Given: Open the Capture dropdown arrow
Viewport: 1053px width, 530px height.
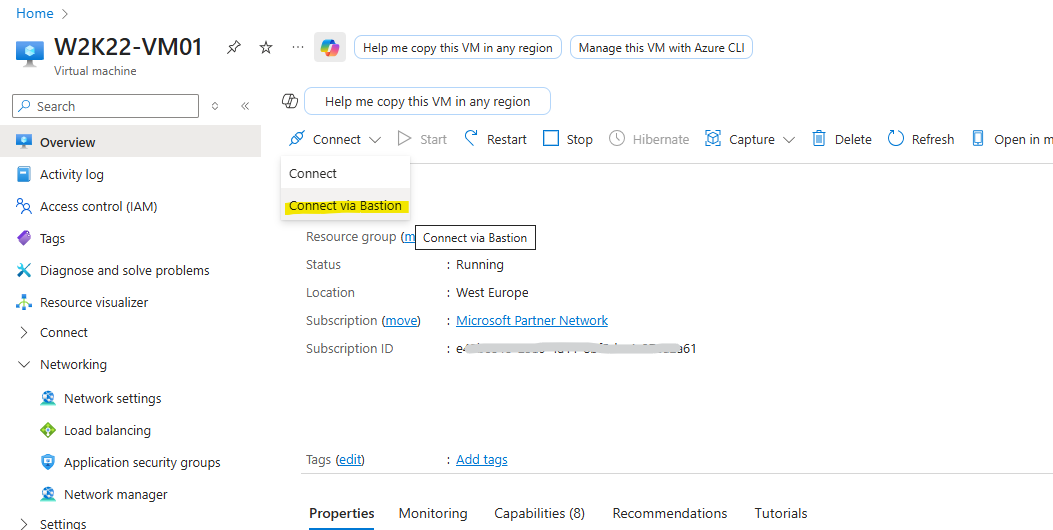Looking at the screenshot, I should tap(789, 140).
